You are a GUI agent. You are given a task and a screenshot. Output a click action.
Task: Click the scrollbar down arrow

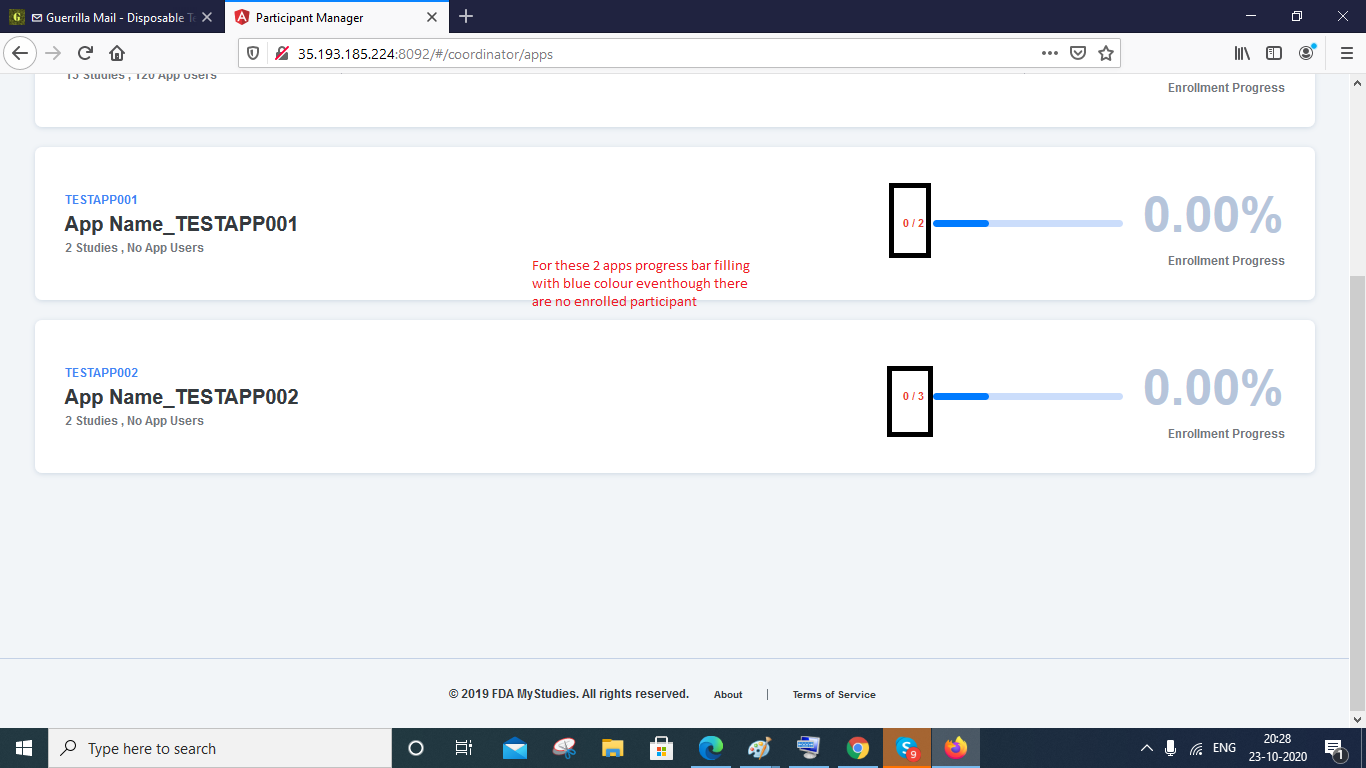pyautogui.click(x=1358, y=718)
